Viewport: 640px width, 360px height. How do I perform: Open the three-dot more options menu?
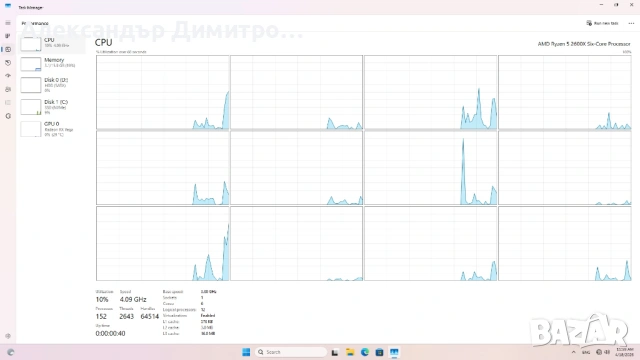pos(631,23)
